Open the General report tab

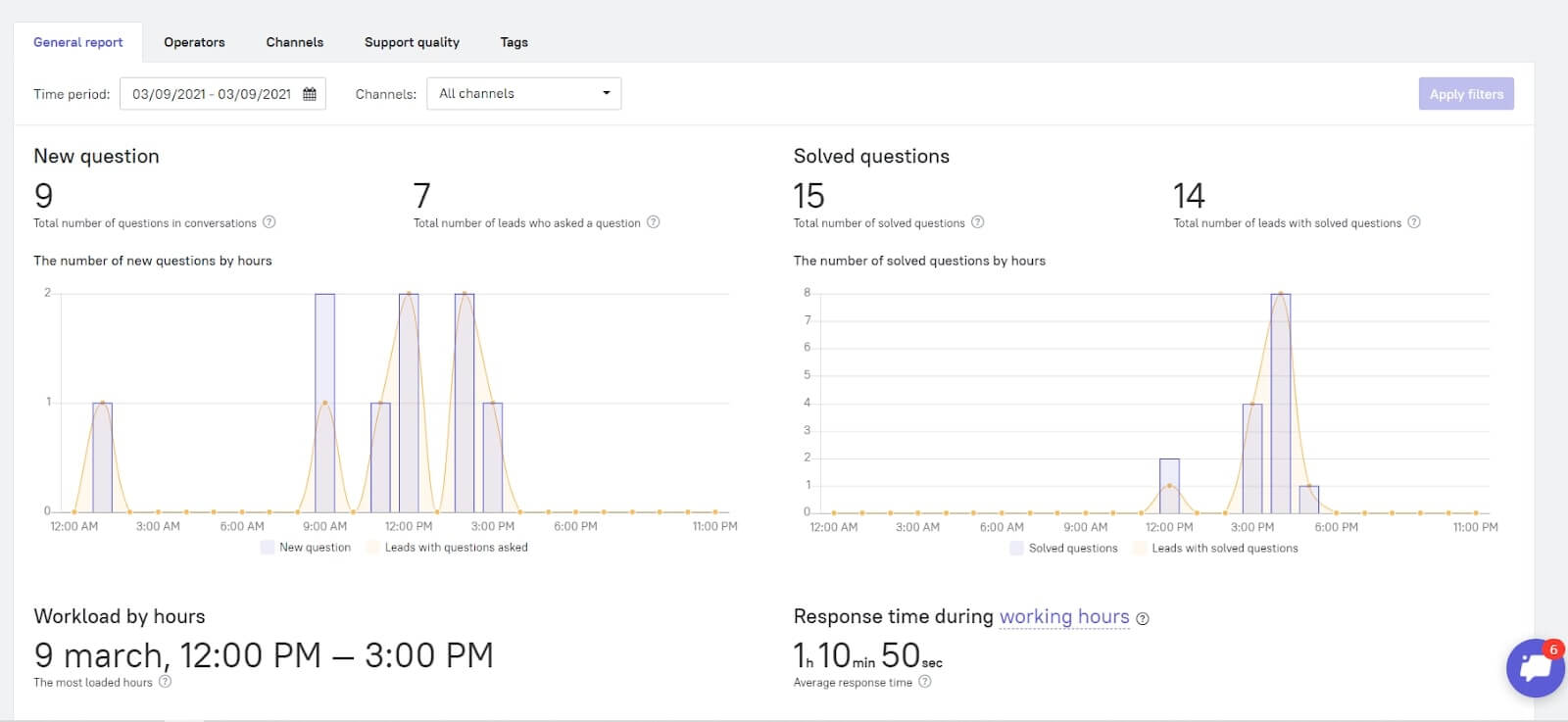click(78, 42)
